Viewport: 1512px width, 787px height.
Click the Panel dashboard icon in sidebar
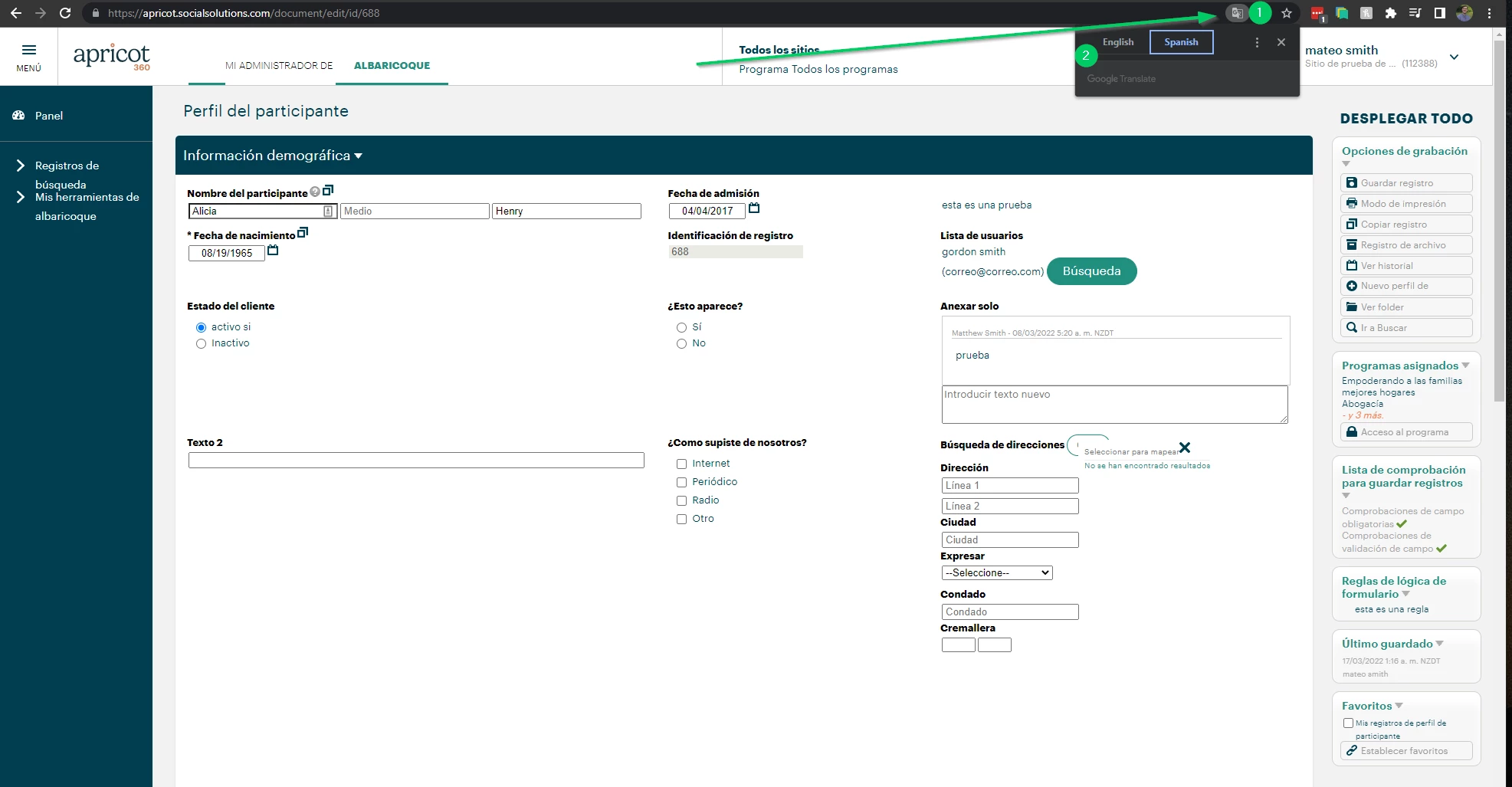(19, 116)
